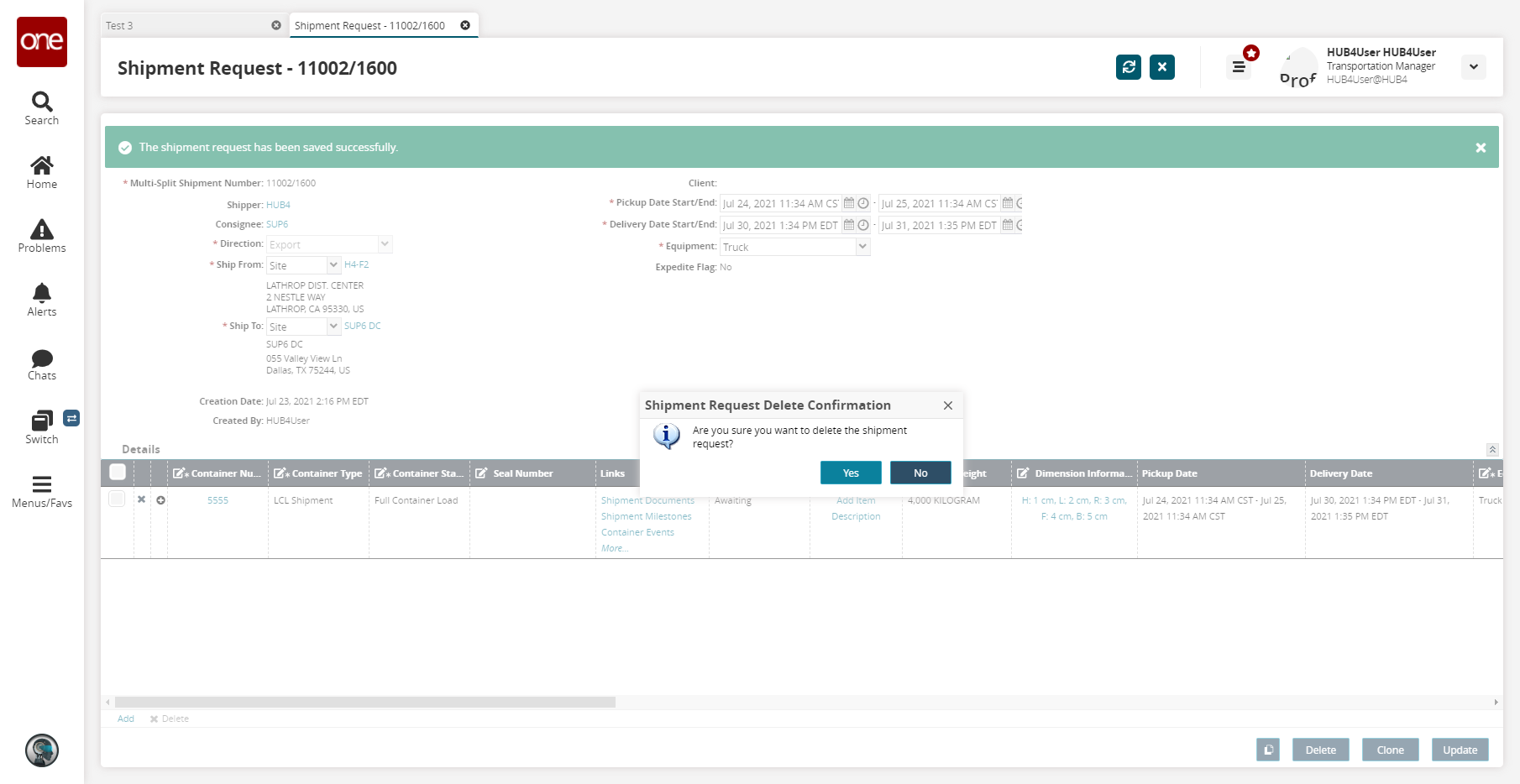1520x784 pixels.
Task: Click the Clone button
Action: [1391, 750]
